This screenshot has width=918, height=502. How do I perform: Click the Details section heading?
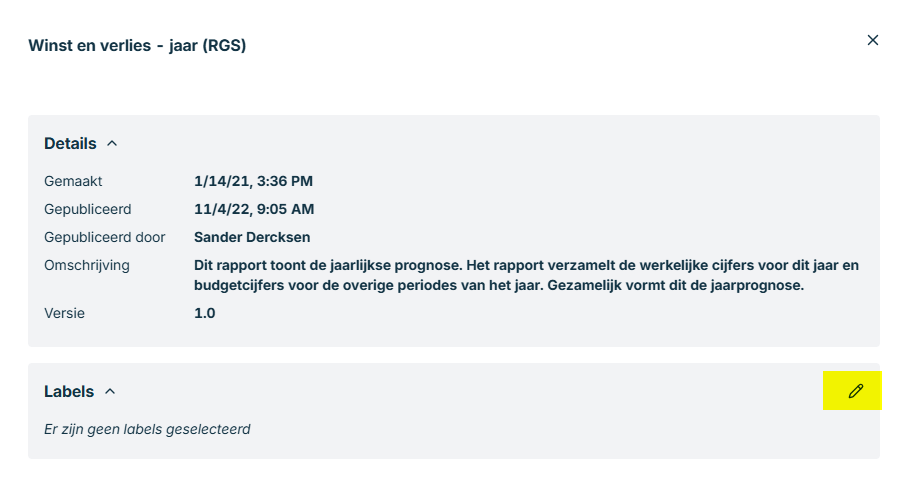point(70,143)
